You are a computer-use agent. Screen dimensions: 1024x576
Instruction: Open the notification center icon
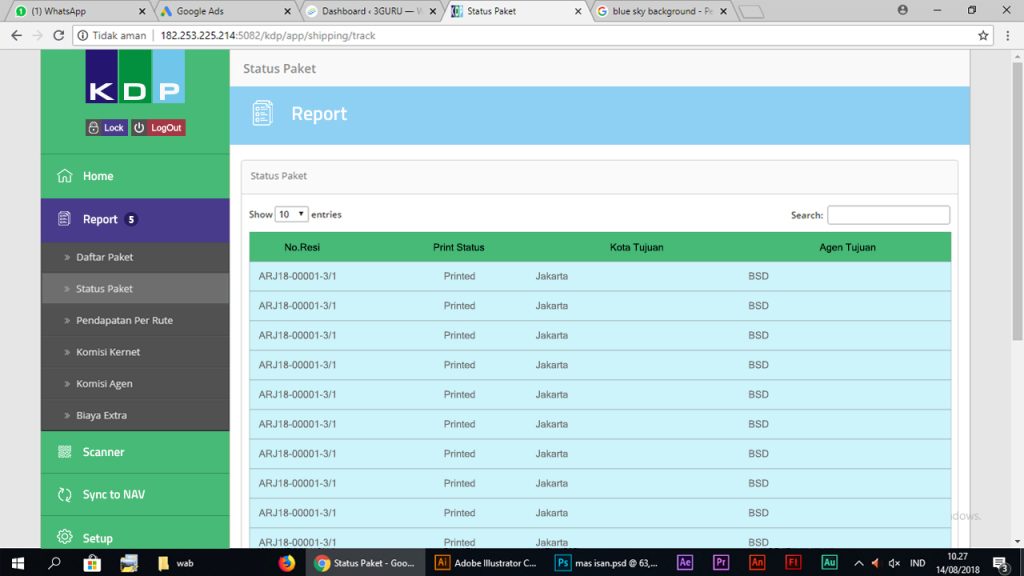click(x=1000, y=563)
